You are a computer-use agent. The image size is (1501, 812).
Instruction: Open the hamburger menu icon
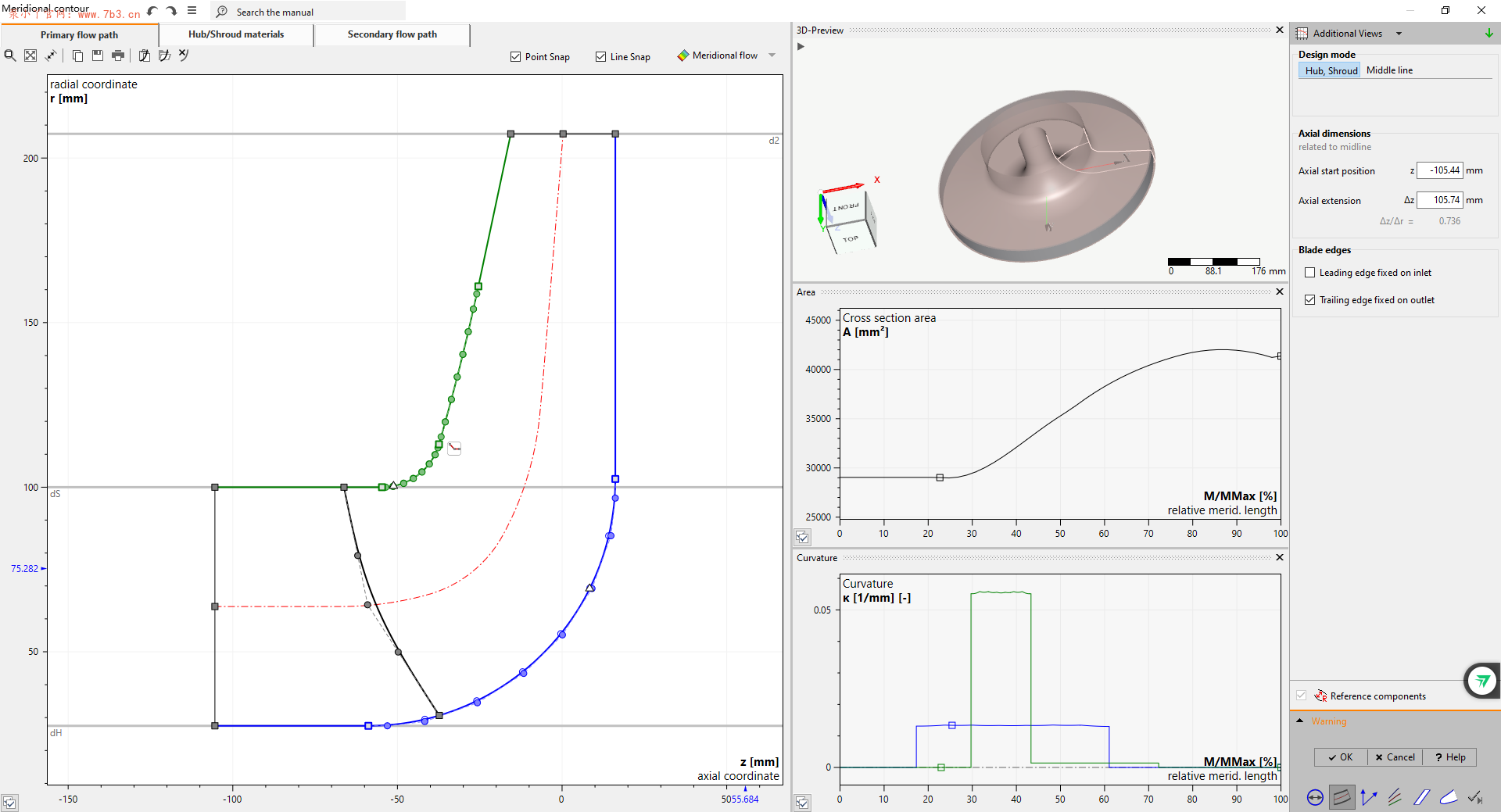coord(192,11)
